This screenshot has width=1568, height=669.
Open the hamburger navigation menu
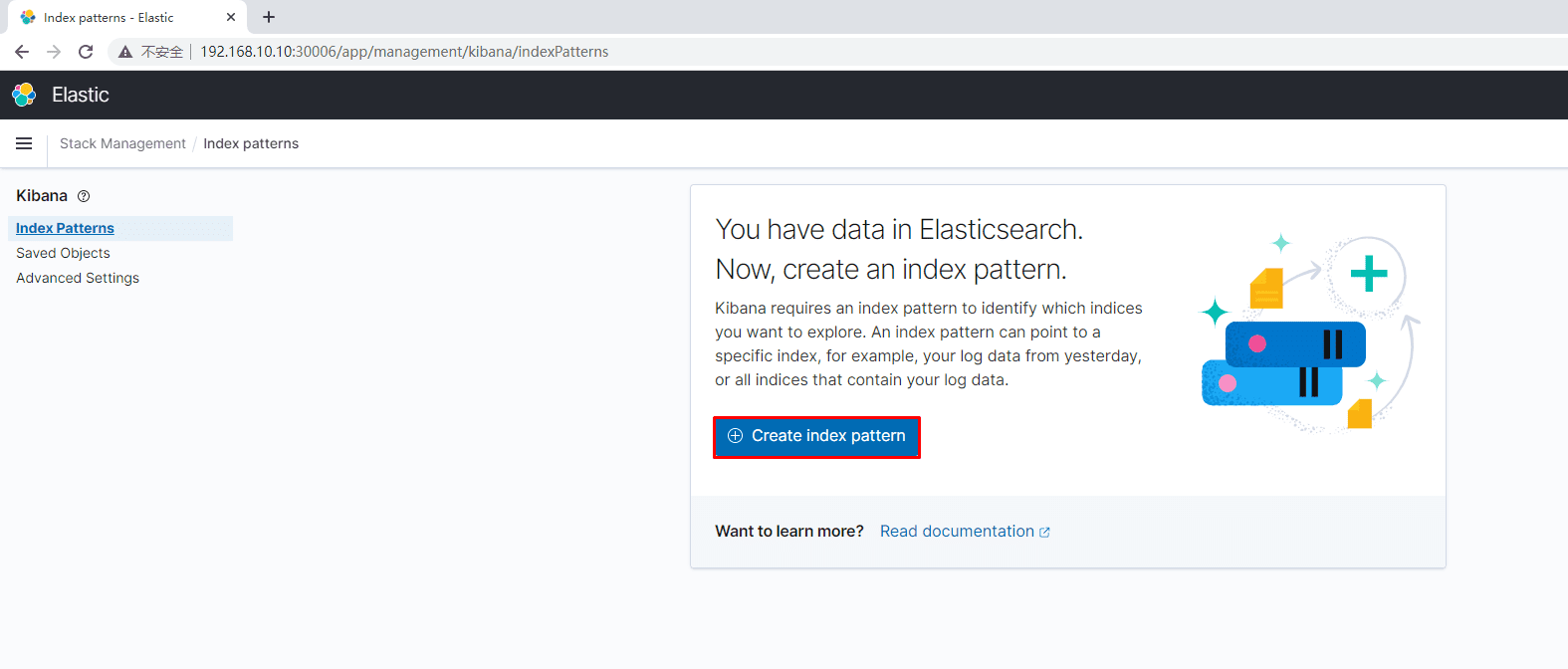pyautogui.click(x=24, y=143)
